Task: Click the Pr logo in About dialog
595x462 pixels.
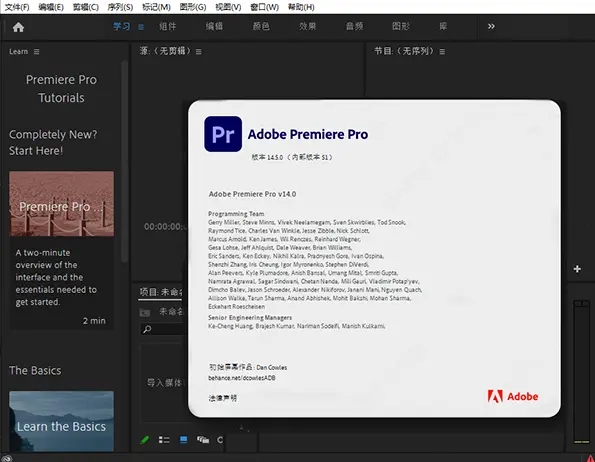Action: coord(223,134)
